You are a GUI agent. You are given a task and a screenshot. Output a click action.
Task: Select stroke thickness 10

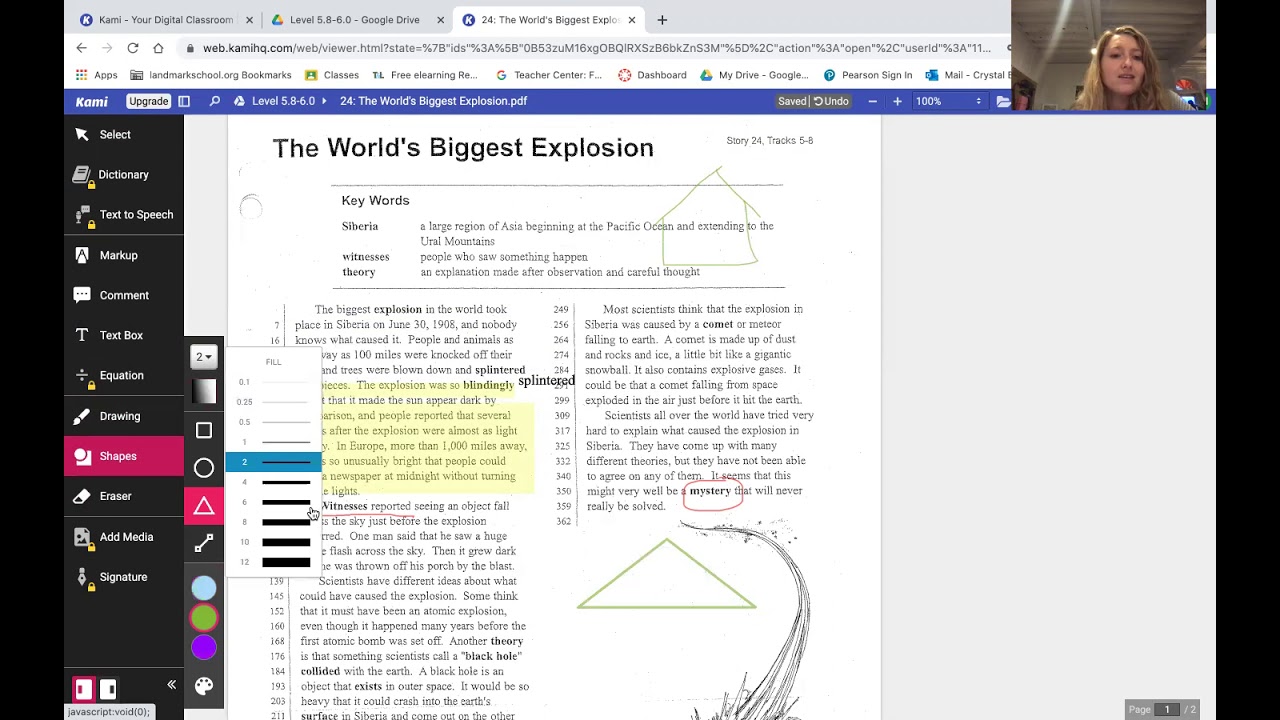click(274, 542)
